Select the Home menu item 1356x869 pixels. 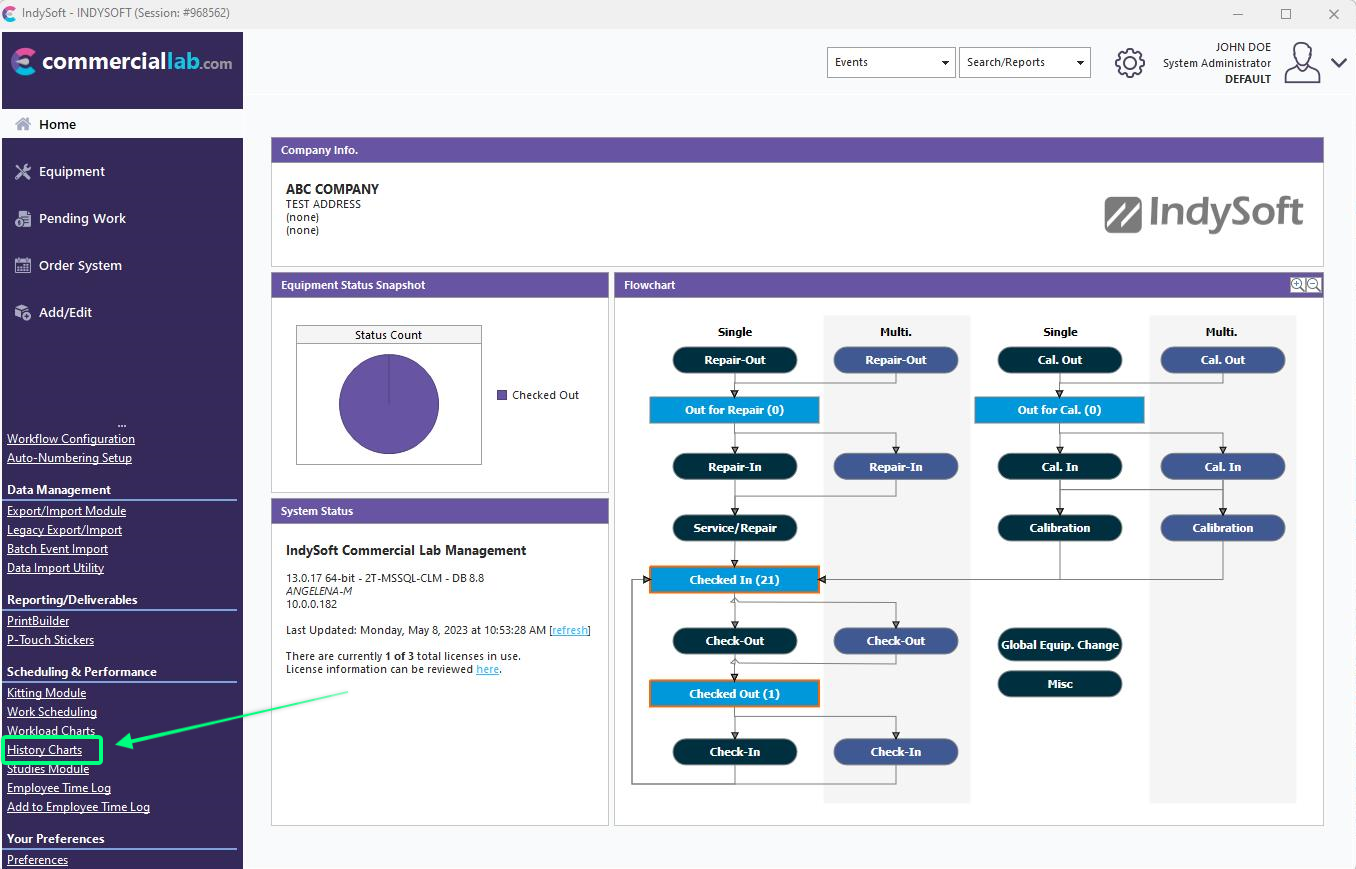pos(57,125)
